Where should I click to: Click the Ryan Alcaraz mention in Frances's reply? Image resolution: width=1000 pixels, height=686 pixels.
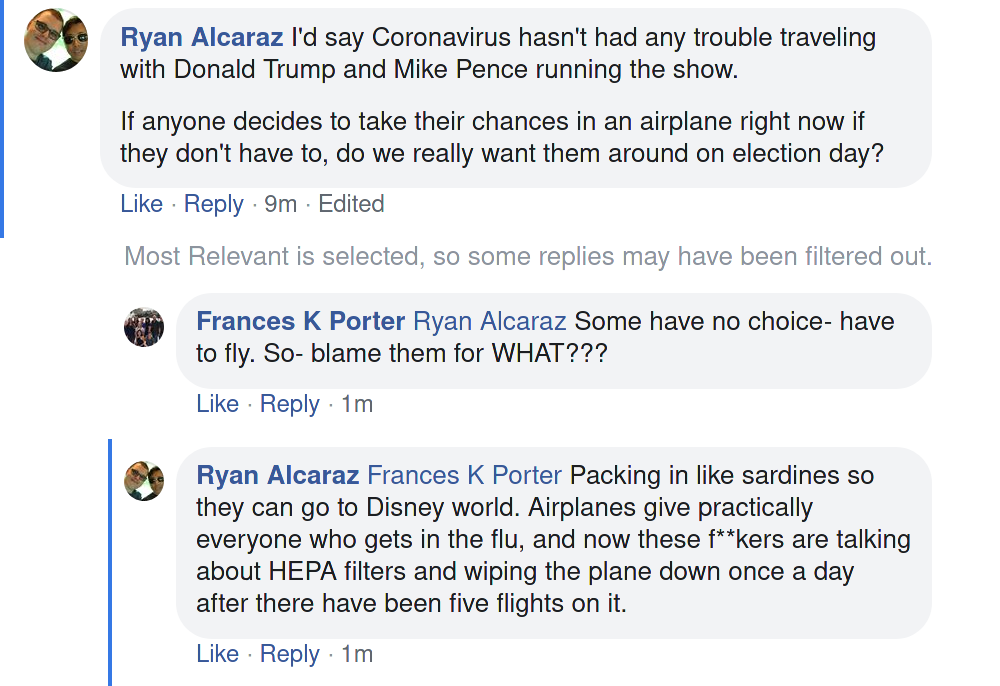click(489, 322)
